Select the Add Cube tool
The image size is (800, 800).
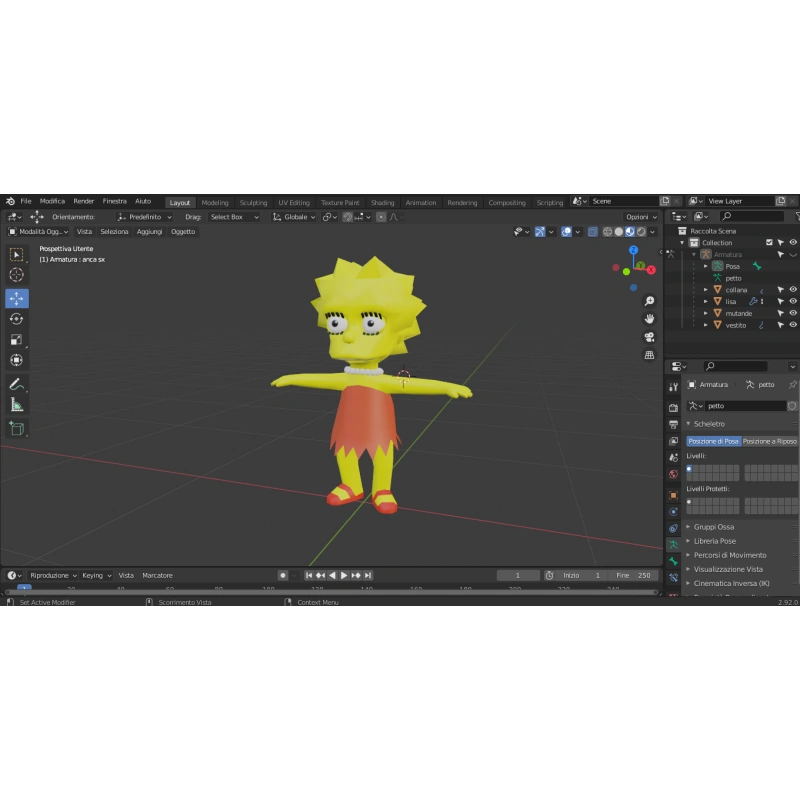click(16, 428)
